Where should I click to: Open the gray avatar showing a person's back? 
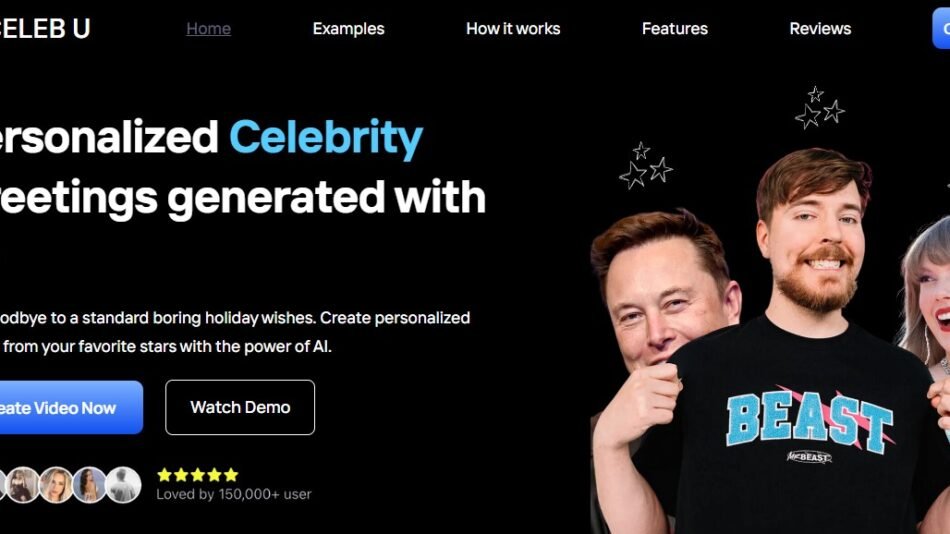point(124,485)
